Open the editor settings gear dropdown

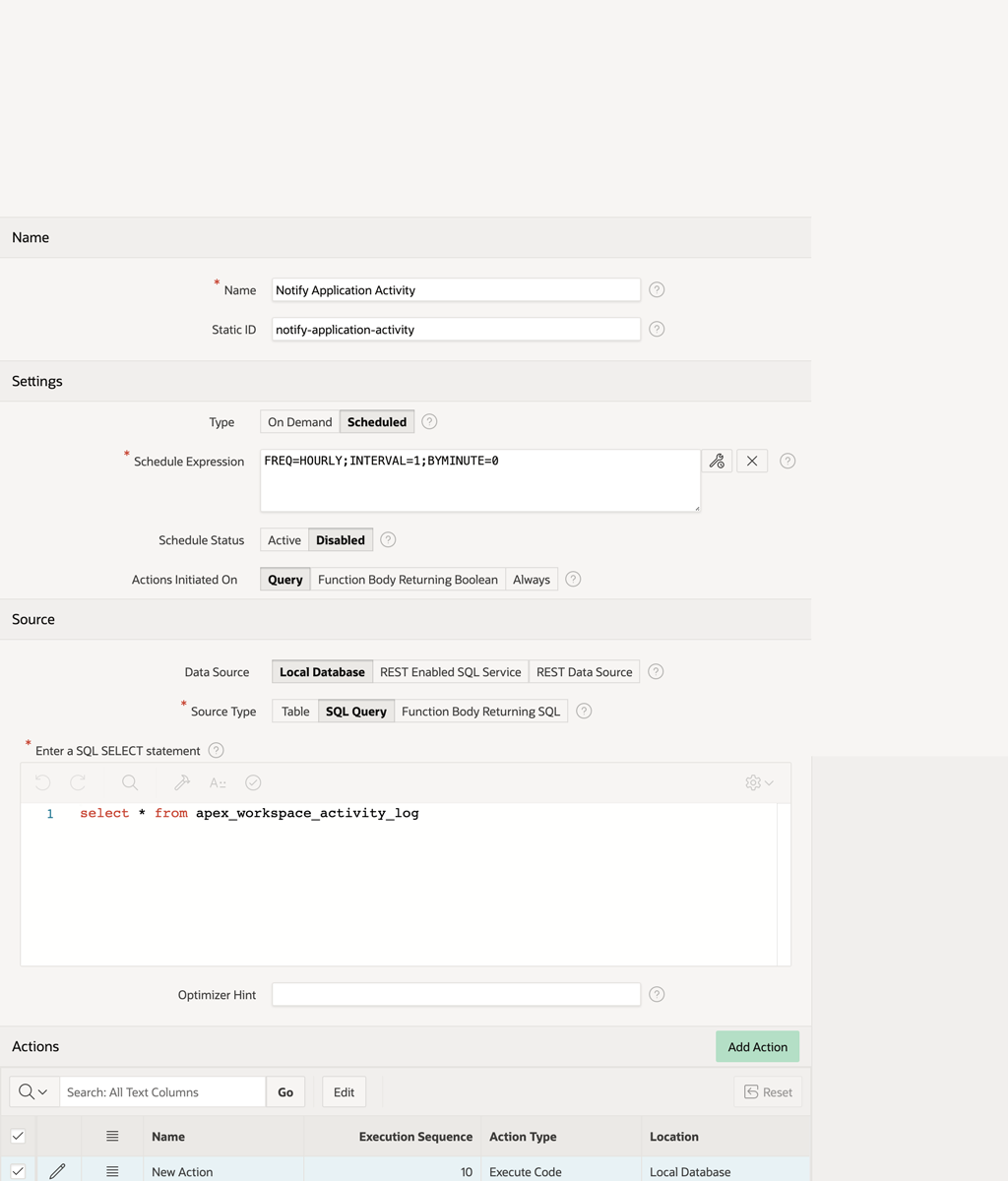click(x=759, y=782)
